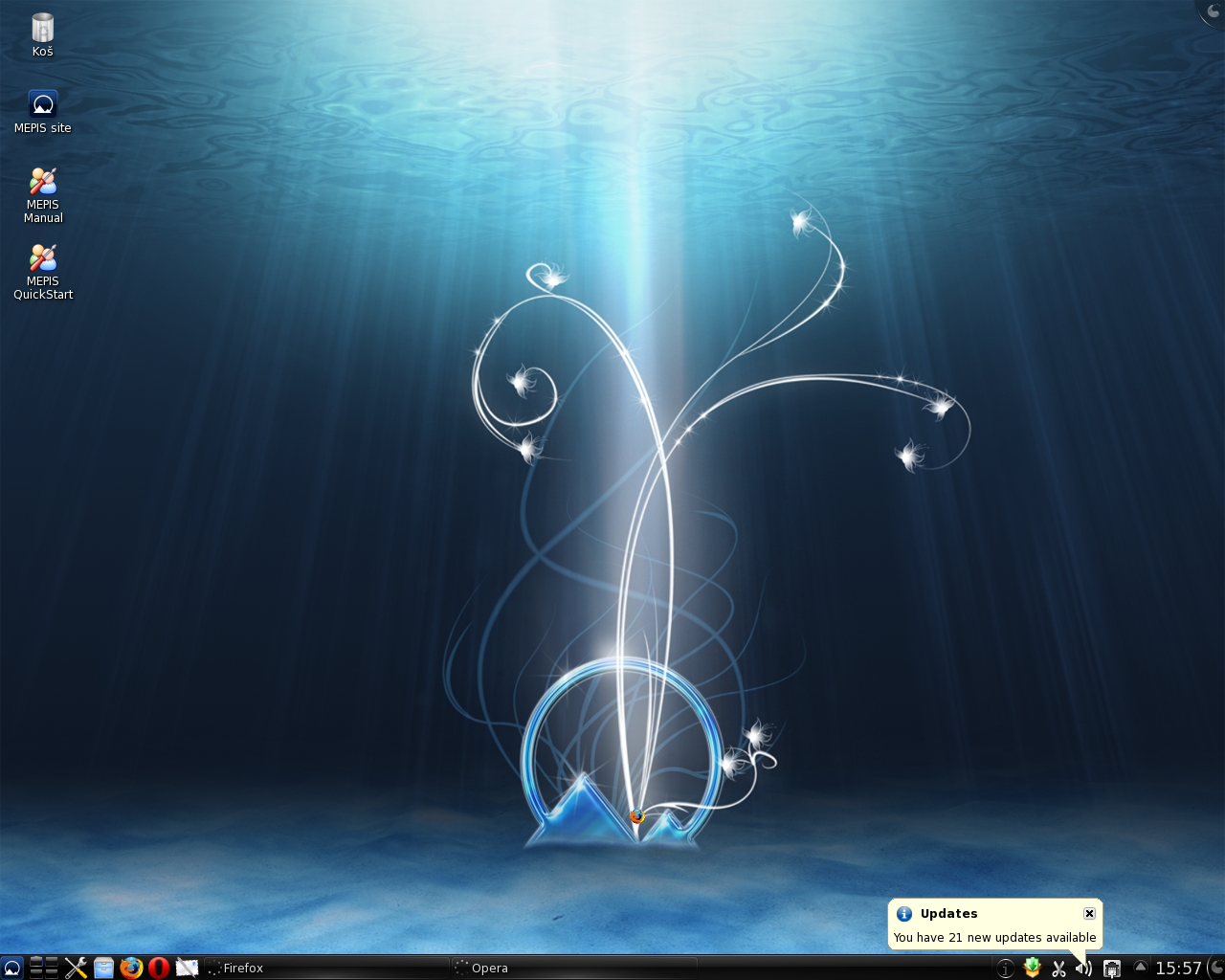This screenshot has height=980, width=1225.
Task: Launch the settings tools wrench icon
Action: click(x=77, y=968)
